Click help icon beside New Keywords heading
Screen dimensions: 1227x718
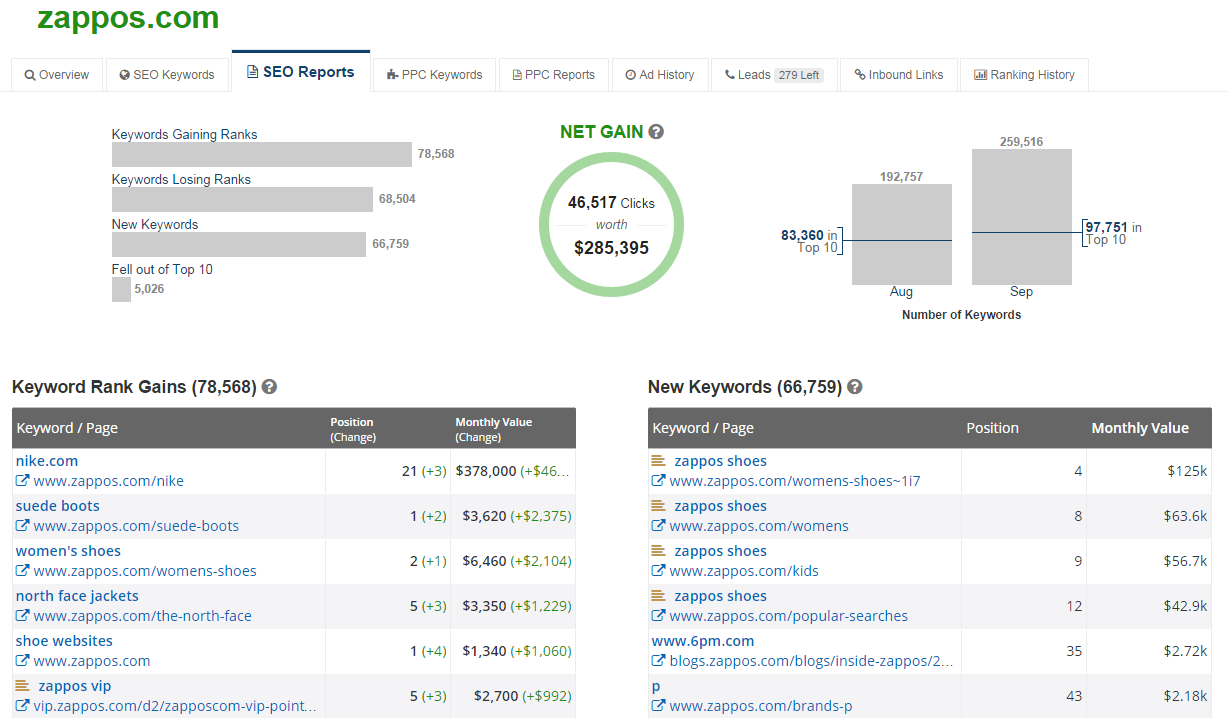(x=854, y=387)
